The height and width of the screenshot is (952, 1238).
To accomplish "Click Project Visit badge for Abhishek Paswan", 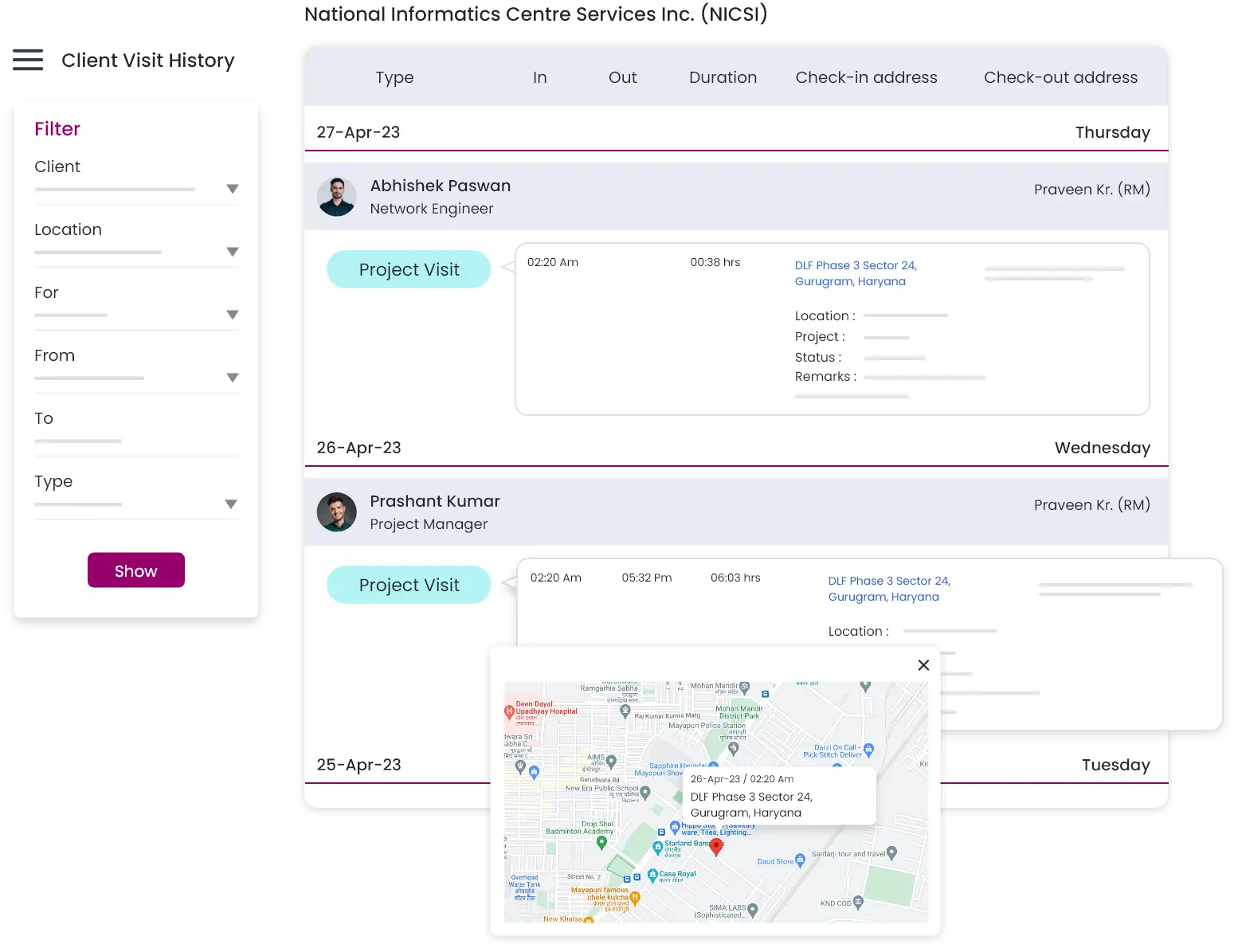I will click(409, 269).
